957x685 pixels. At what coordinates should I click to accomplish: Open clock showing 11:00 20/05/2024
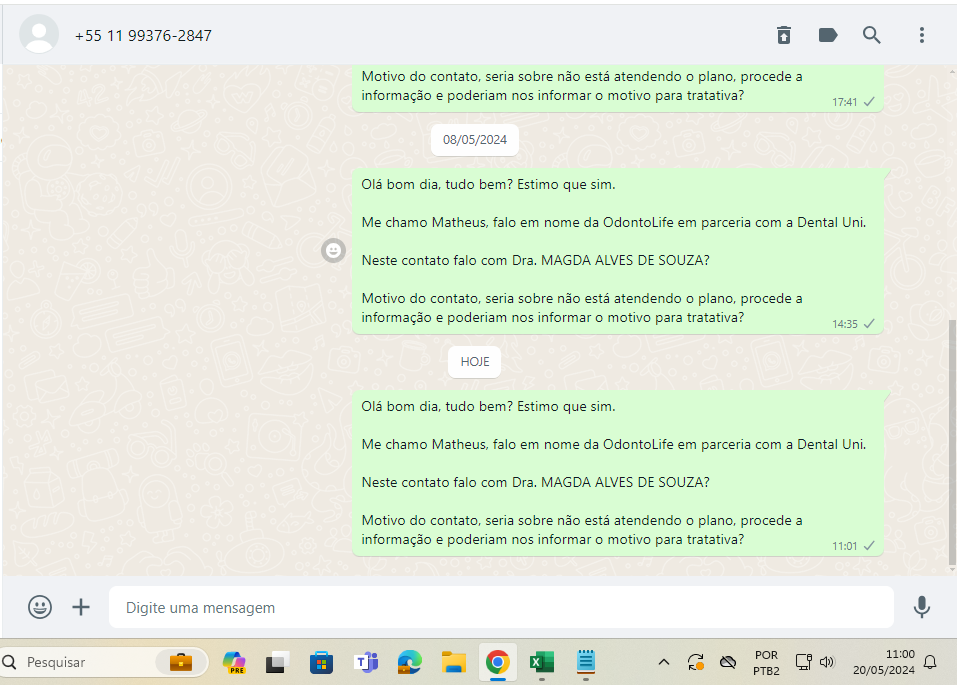884,662
